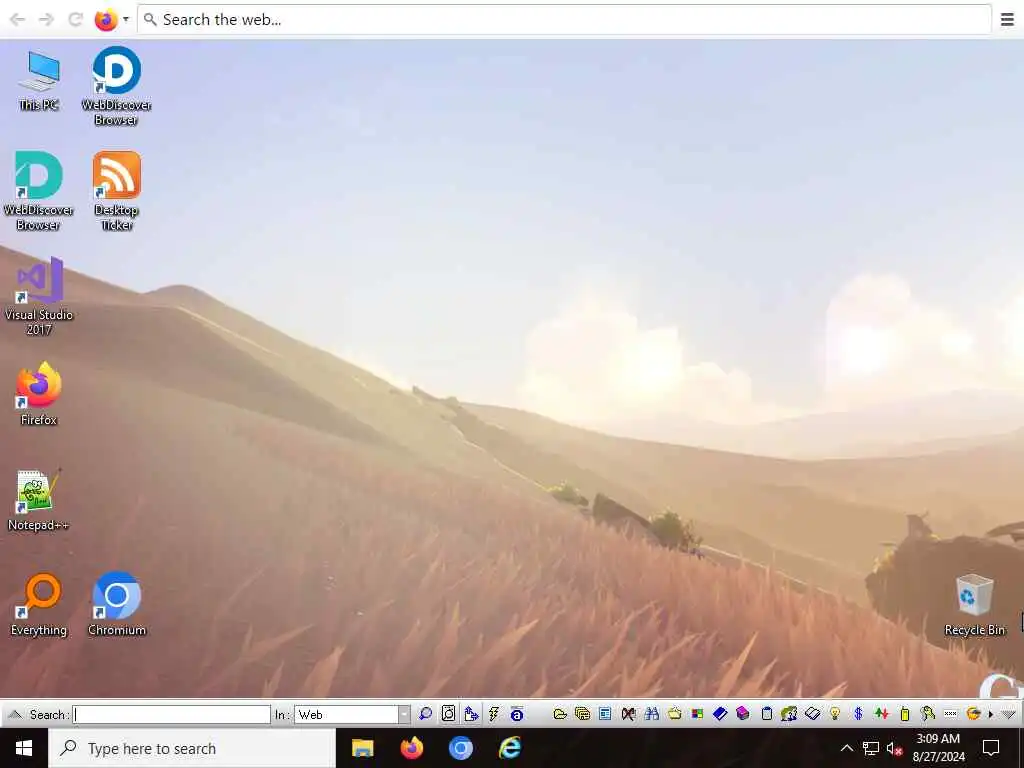Open the hamburger menu at top right
This screenshot has height=768, width=1024.
tap(1007, 20)
